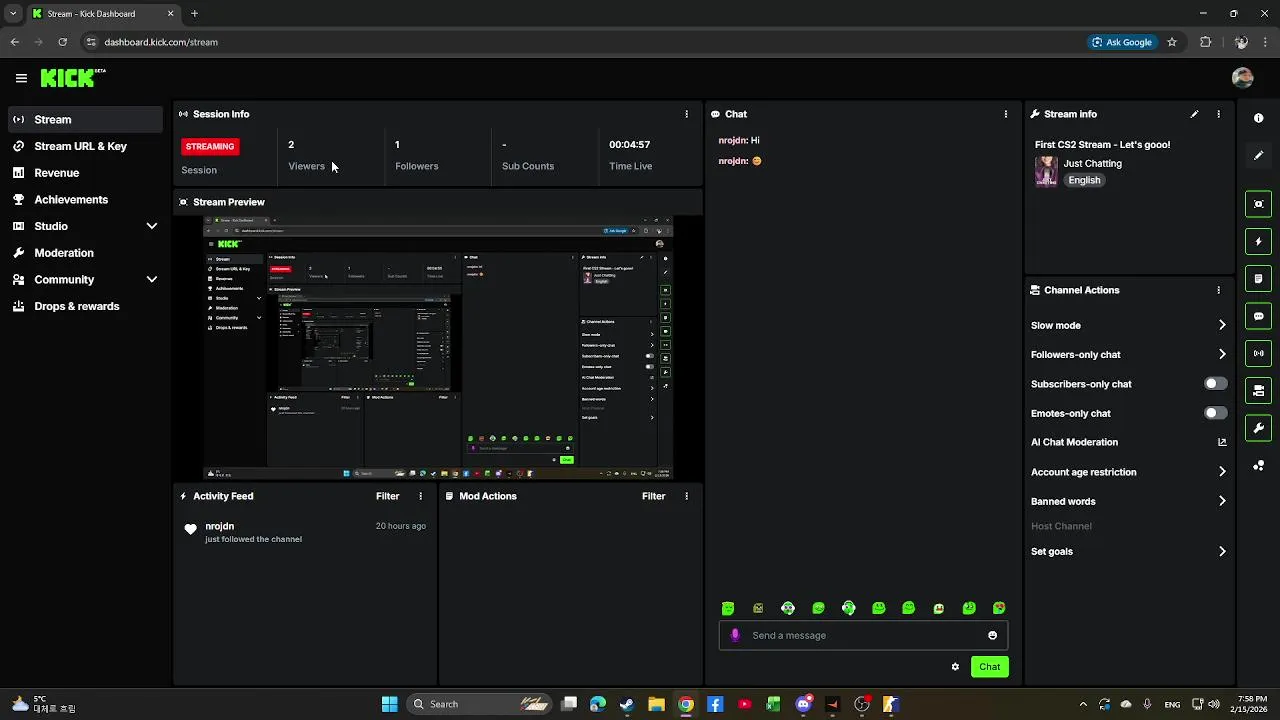Open Moderation in sidebar

coord(85,253)
